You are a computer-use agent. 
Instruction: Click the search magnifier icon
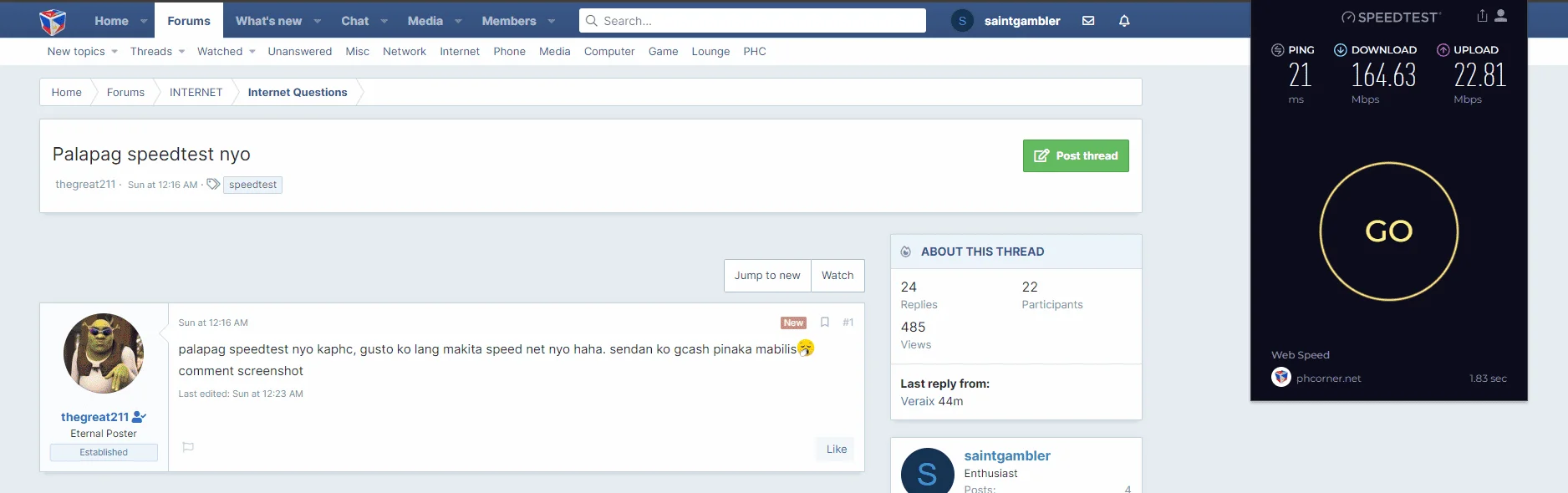591,21
